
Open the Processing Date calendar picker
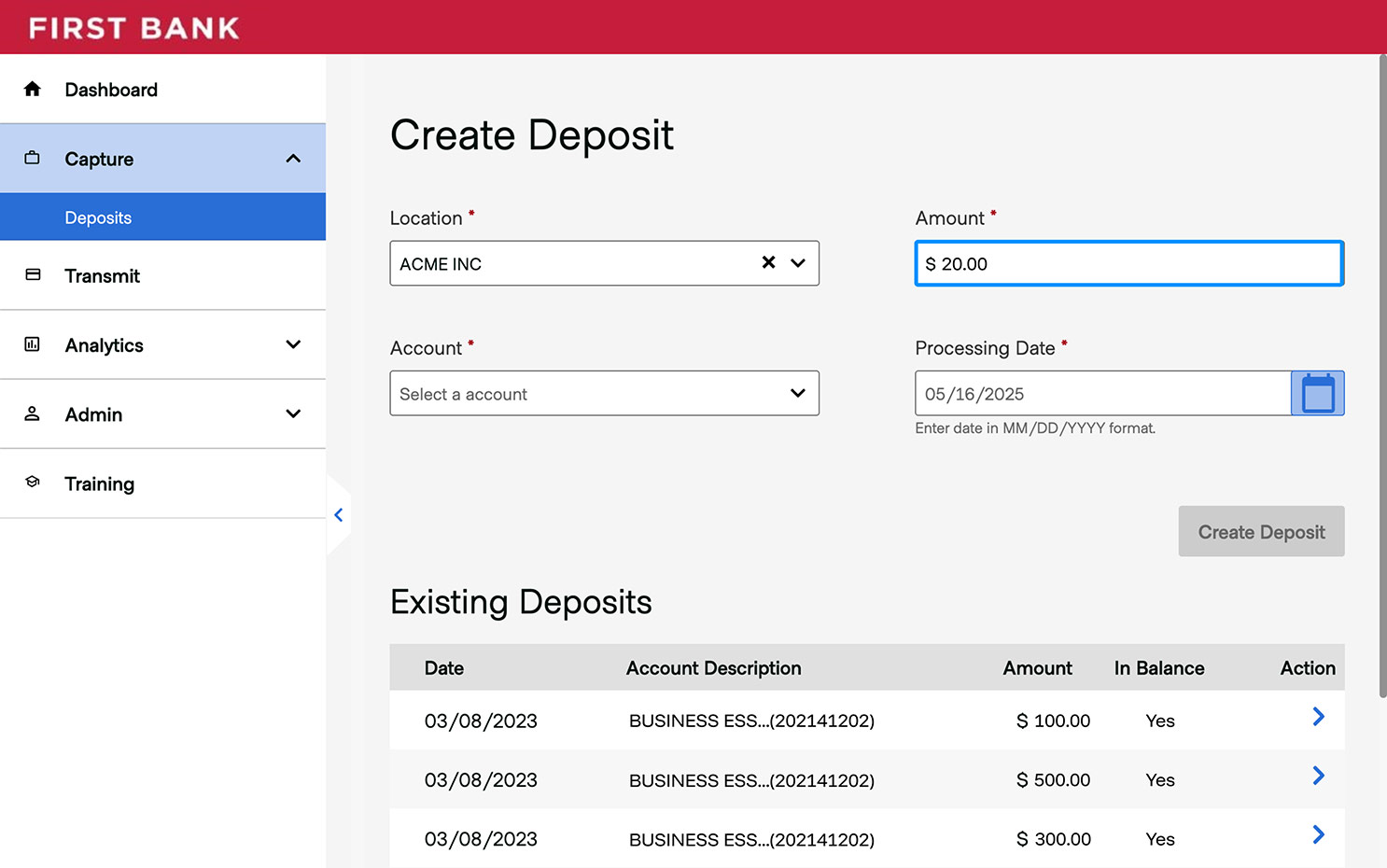coord(1317,393)
